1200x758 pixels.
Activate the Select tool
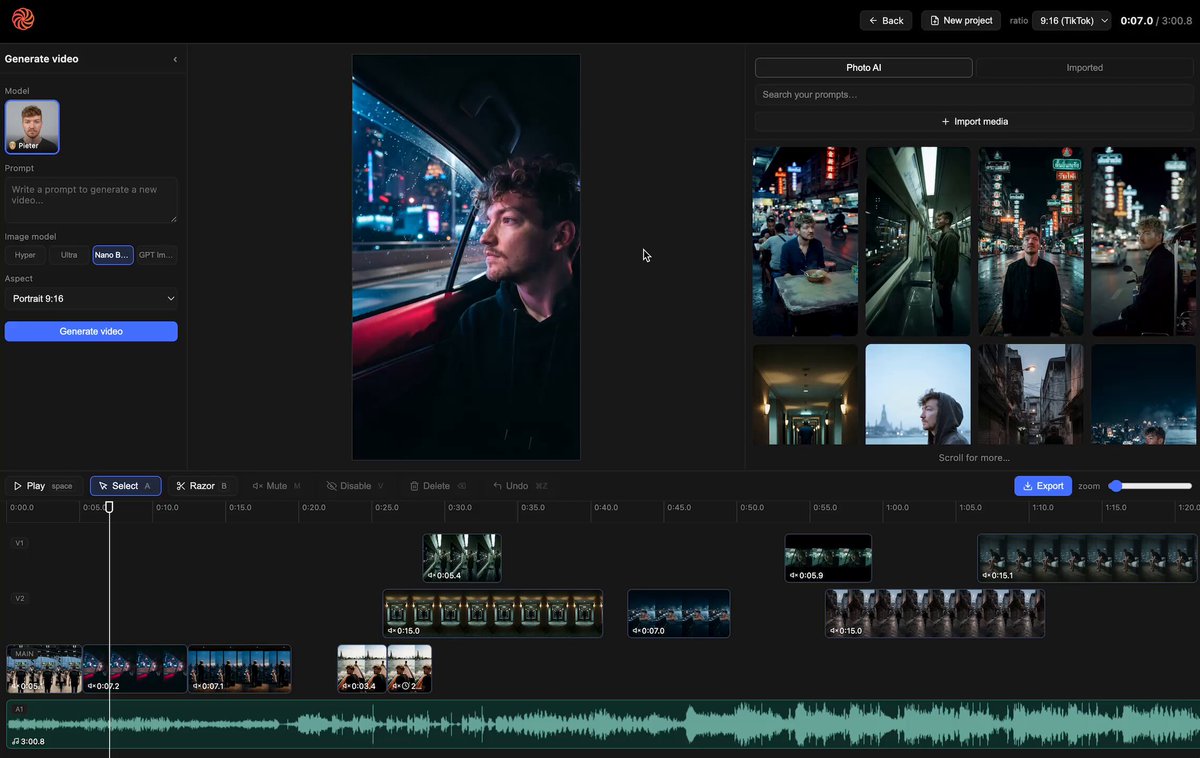coord(125,486)
